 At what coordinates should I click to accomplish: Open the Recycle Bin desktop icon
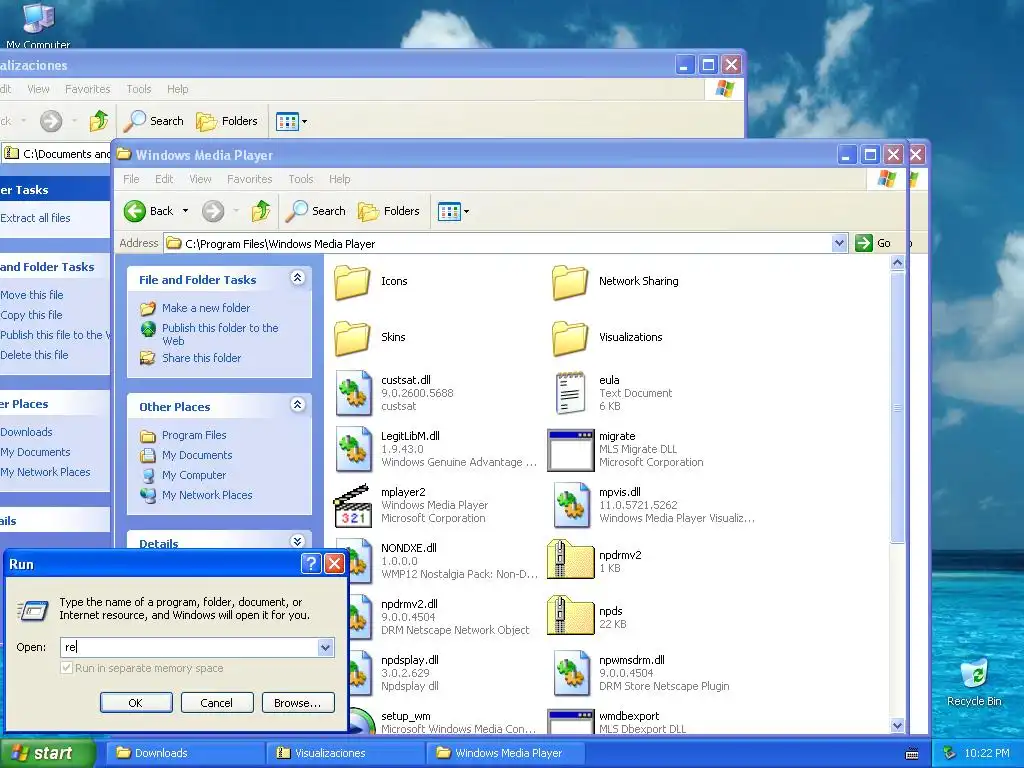click(974, 682)
